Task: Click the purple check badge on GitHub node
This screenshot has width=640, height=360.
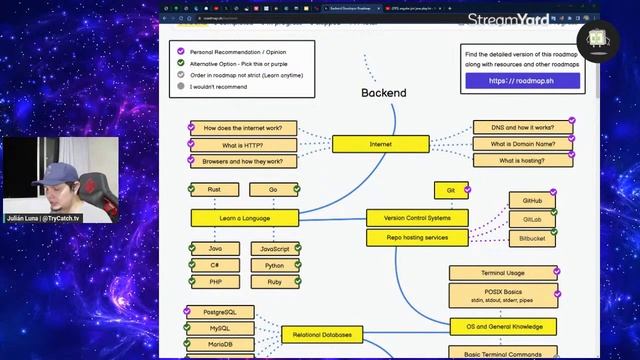Action: coord(553,192)
